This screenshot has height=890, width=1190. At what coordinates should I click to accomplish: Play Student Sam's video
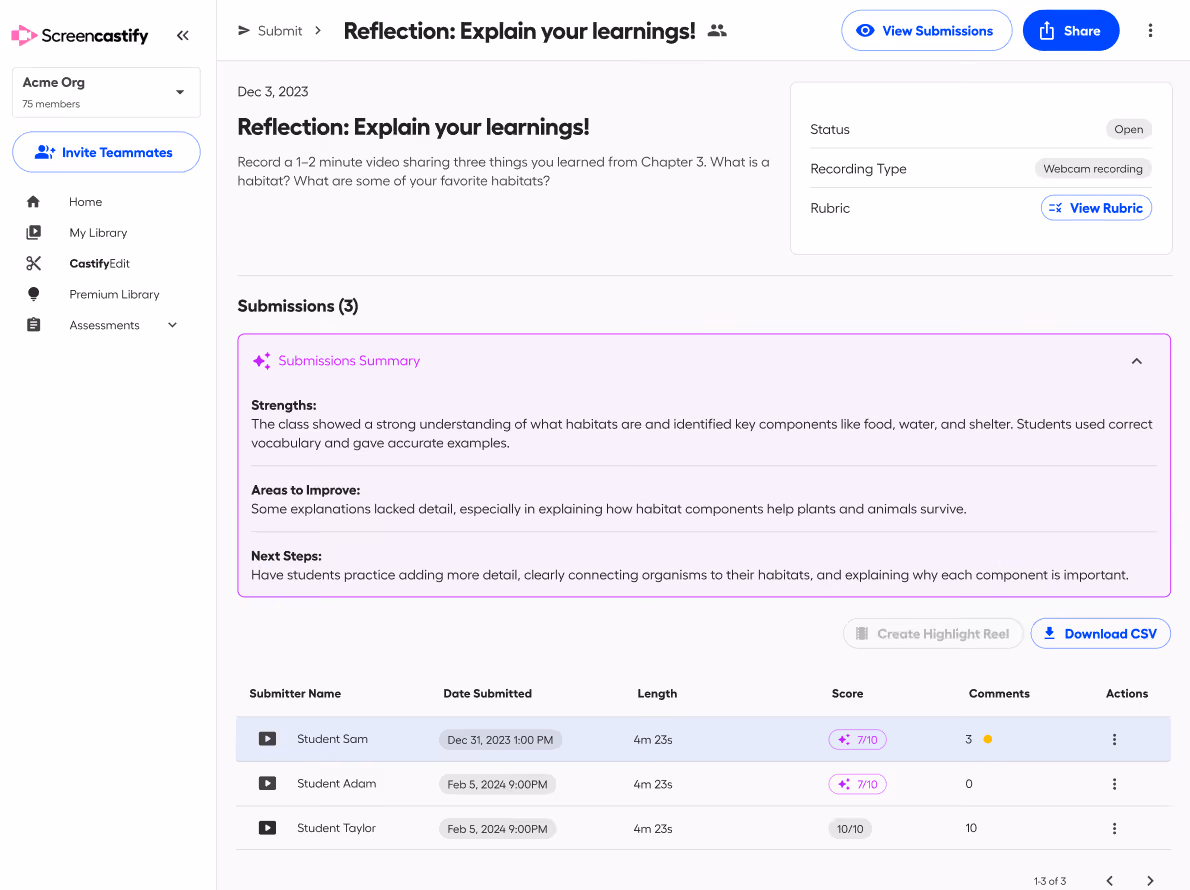point(267,739)
